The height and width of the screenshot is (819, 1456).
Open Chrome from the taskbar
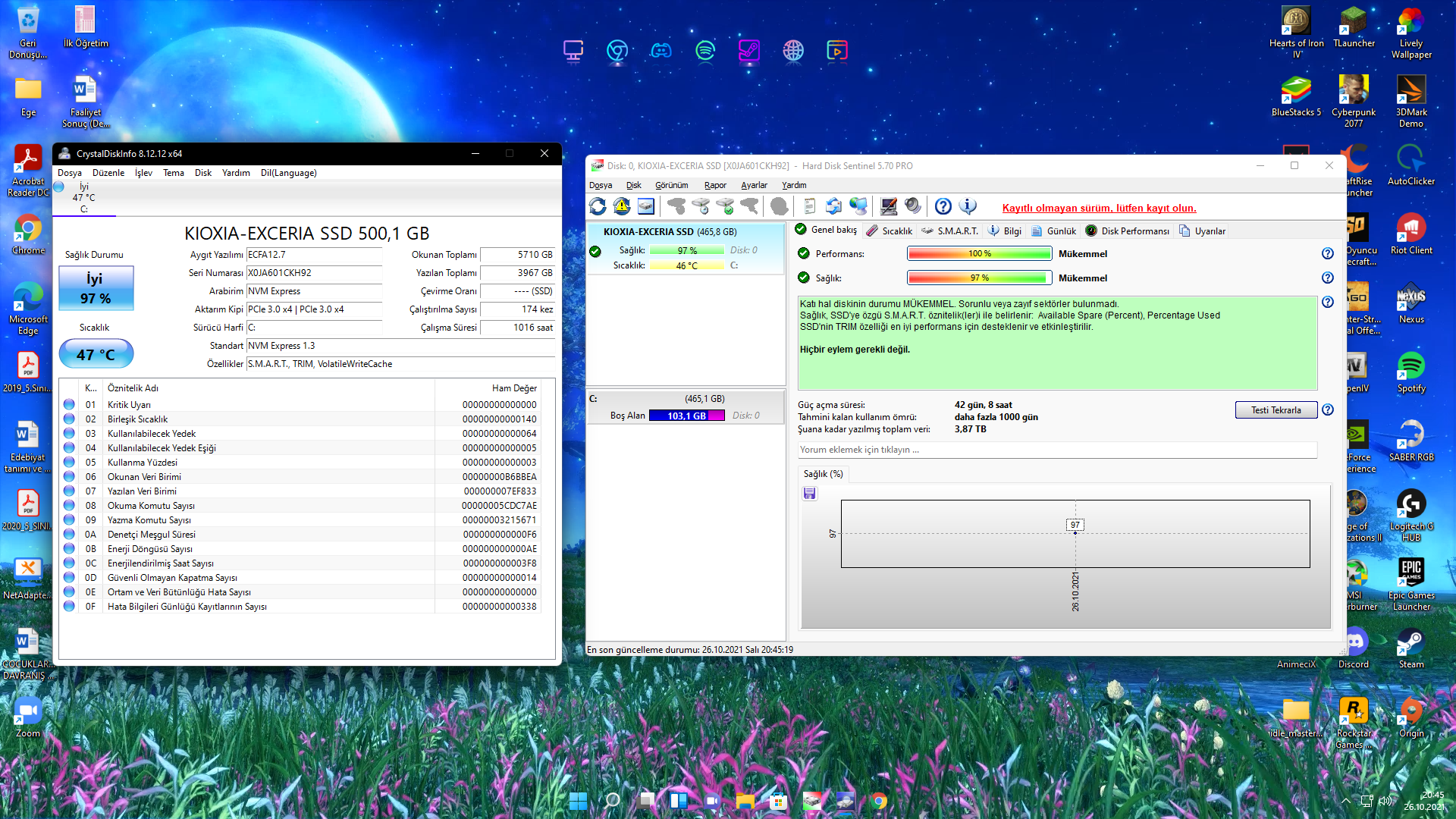(x=879, y=801)
